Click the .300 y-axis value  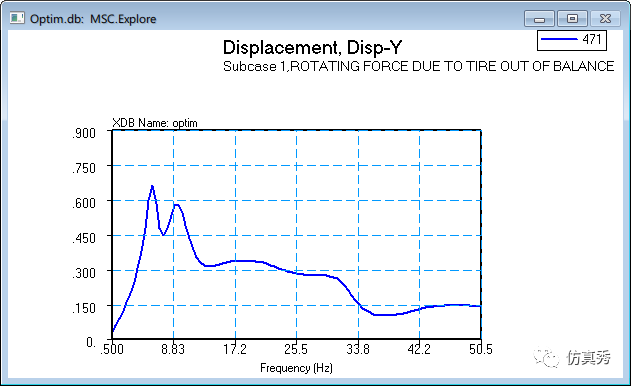coord(84,273)
